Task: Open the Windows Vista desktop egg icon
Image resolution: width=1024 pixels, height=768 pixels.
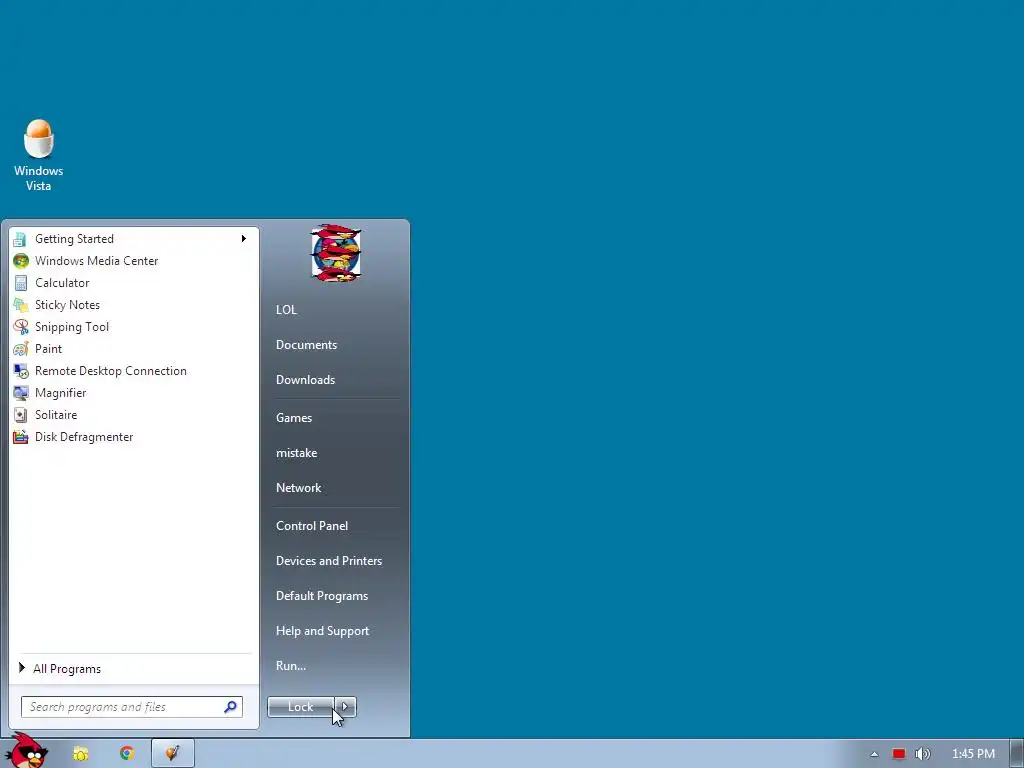Action: 39,139
